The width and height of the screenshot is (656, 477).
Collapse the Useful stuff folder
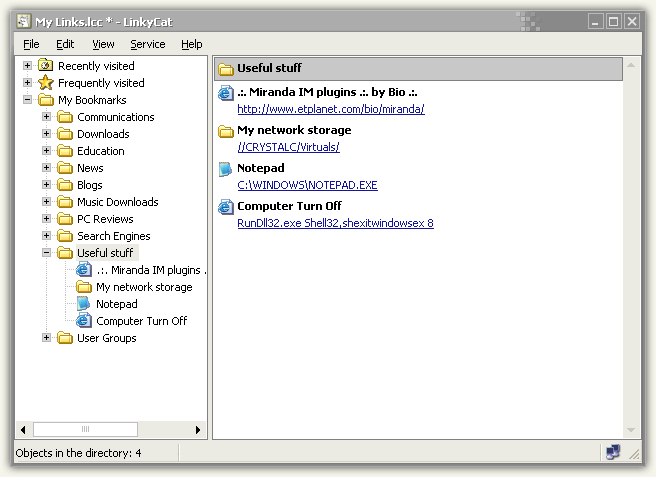coord(46,253)
